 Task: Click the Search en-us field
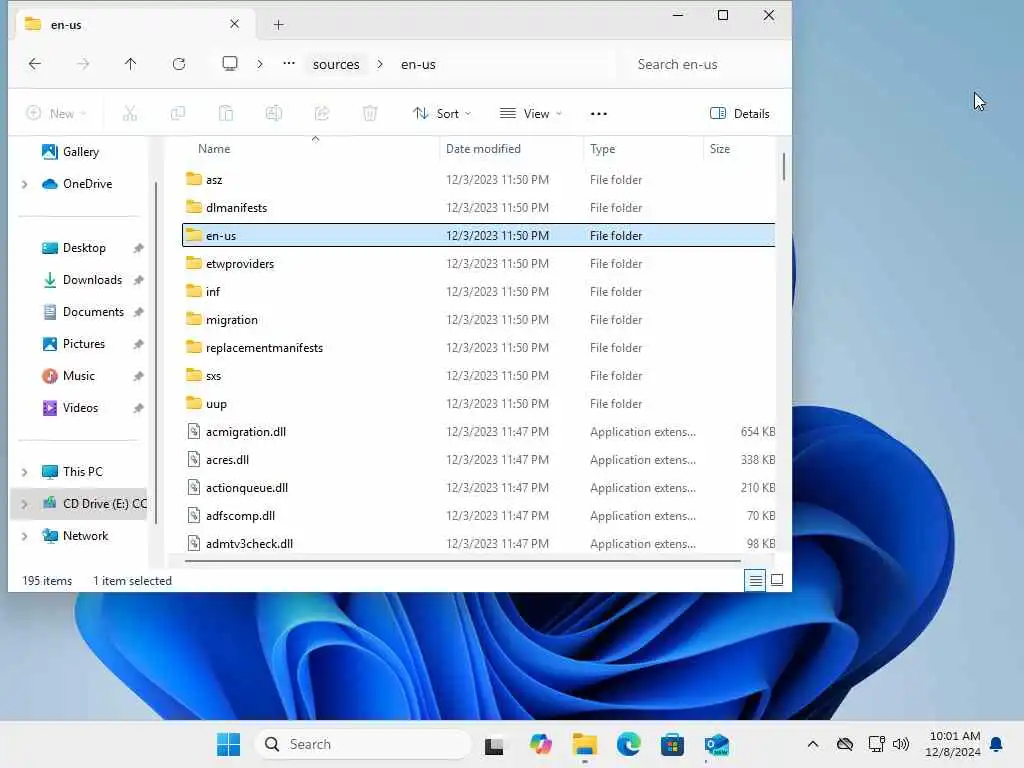coord(702,64)
